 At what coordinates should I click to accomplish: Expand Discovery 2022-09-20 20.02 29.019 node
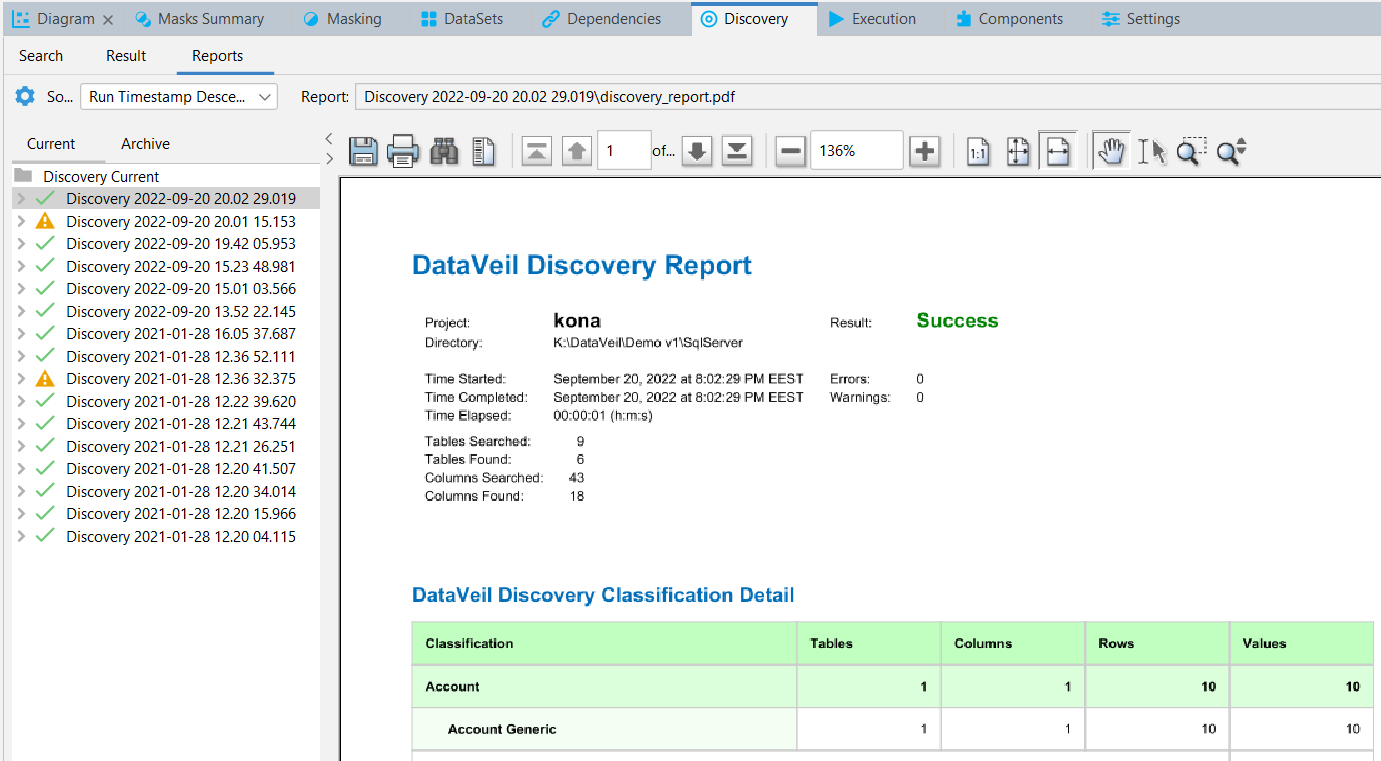(x=21, y=199)
